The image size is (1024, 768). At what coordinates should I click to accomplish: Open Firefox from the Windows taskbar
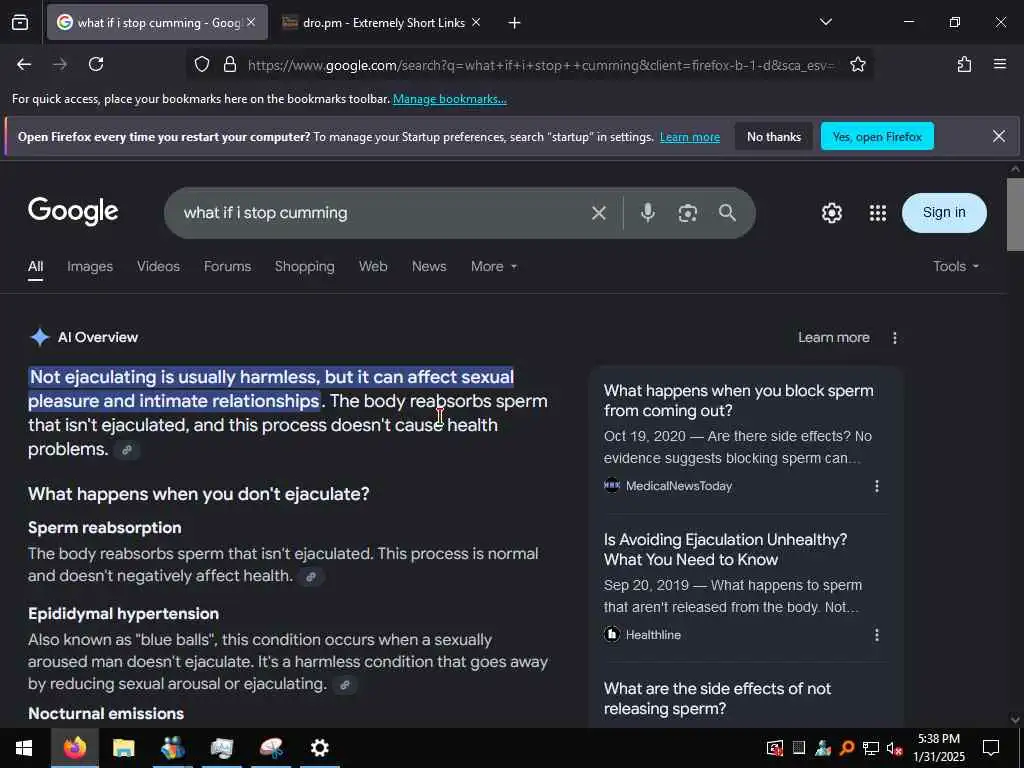coord(75,748)
